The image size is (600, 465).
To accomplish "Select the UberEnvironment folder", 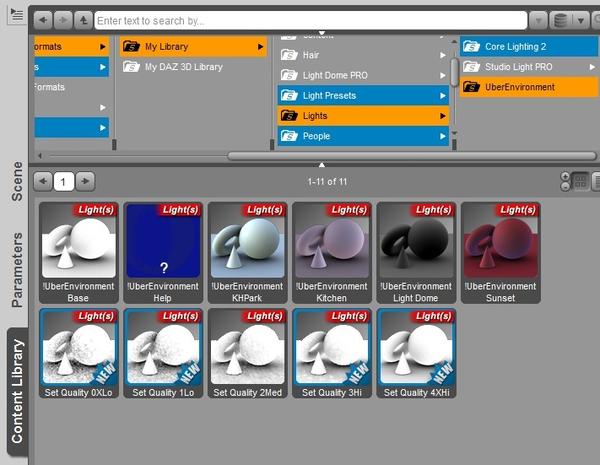I will click(x=529, y=87).
